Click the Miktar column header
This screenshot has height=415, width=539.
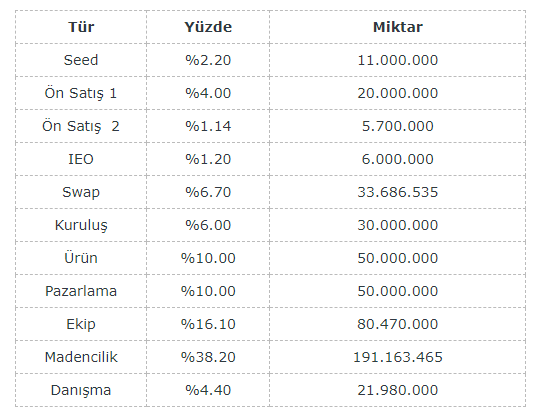[398, 27]
